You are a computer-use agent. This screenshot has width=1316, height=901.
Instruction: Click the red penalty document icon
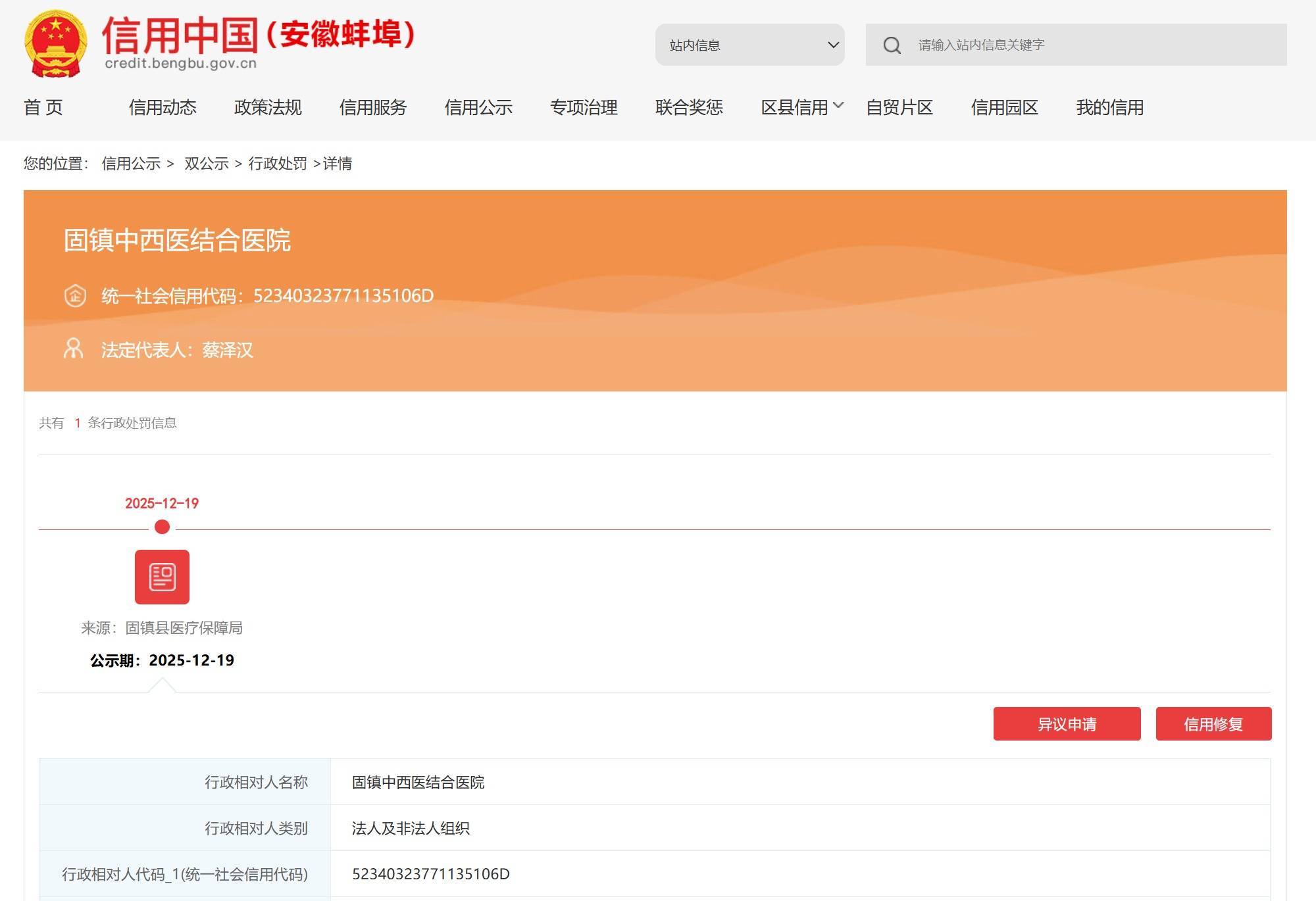(162, 577)
